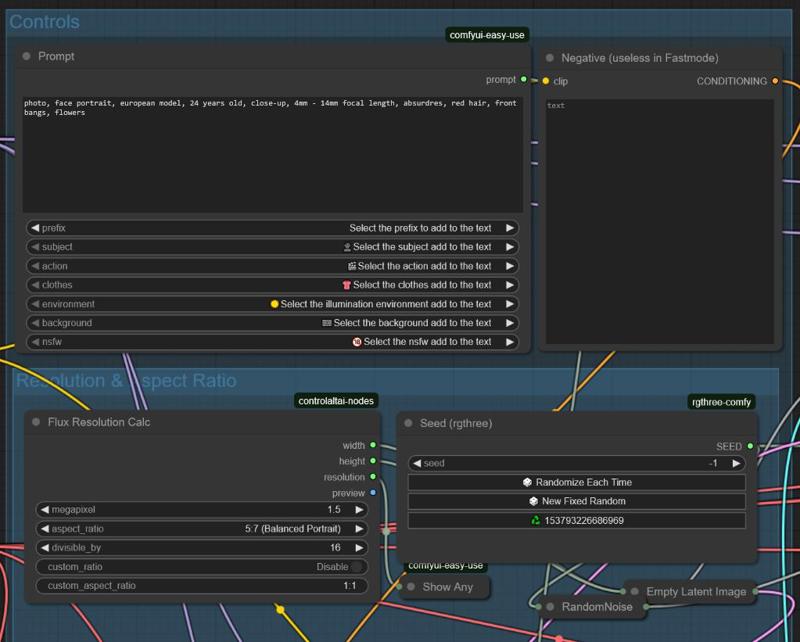Click the comfyui-easy-use badge above Prompt node

point(487,35)
